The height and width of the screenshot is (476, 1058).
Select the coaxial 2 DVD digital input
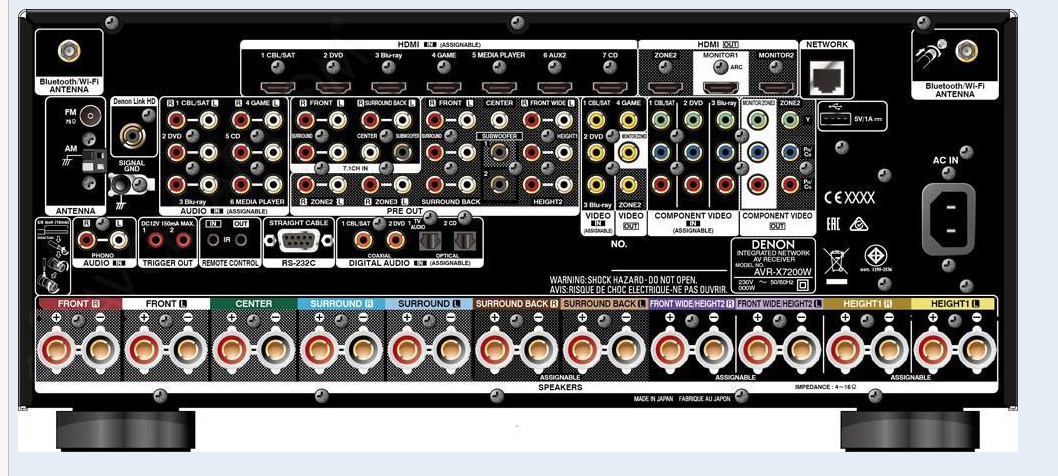pyautogui.click(x=395, y=239)
